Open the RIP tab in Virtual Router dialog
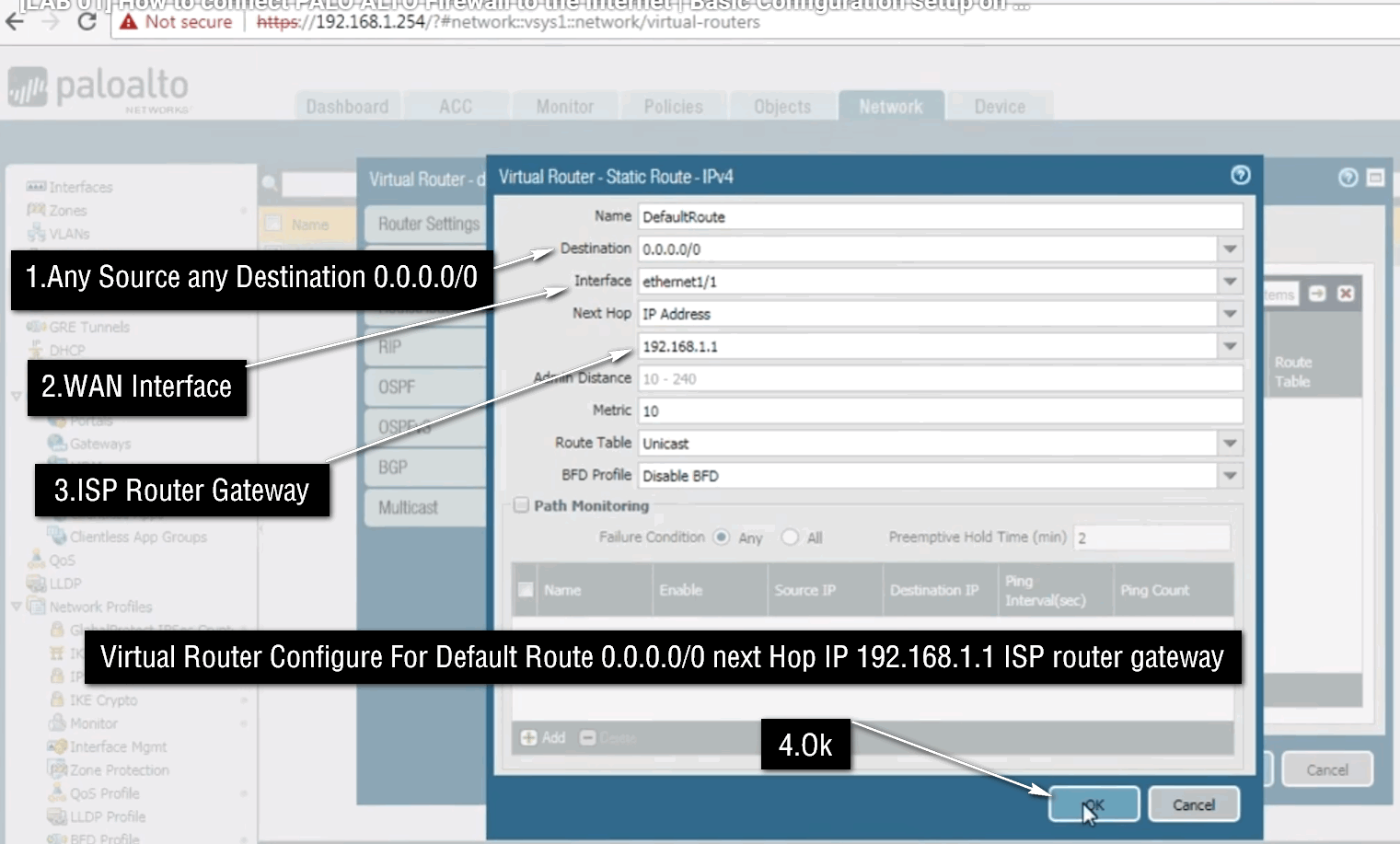 [428, 347]
